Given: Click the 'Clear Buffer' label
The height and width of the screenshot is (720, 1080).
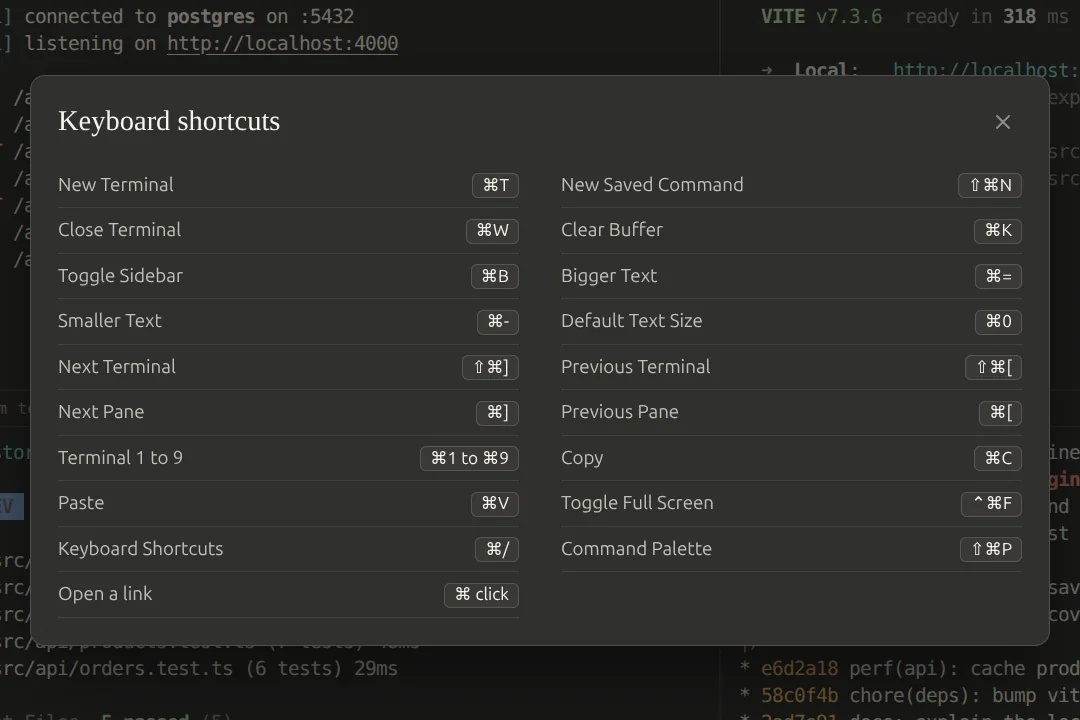Looking at the screenshot, I should [x=612, y=230].
